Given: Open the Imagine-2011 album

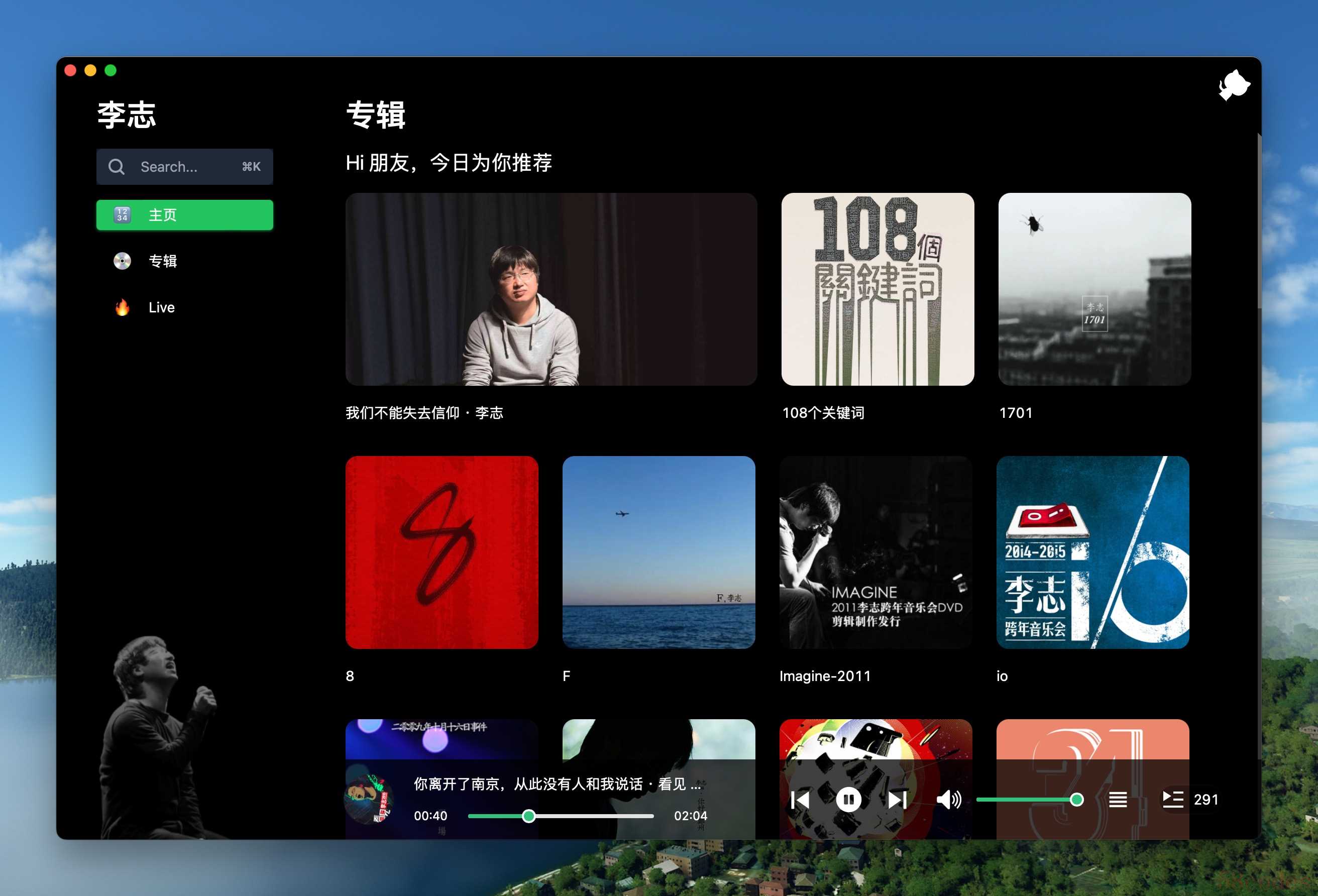Looking at the screenshot, I should pos(875,552).
